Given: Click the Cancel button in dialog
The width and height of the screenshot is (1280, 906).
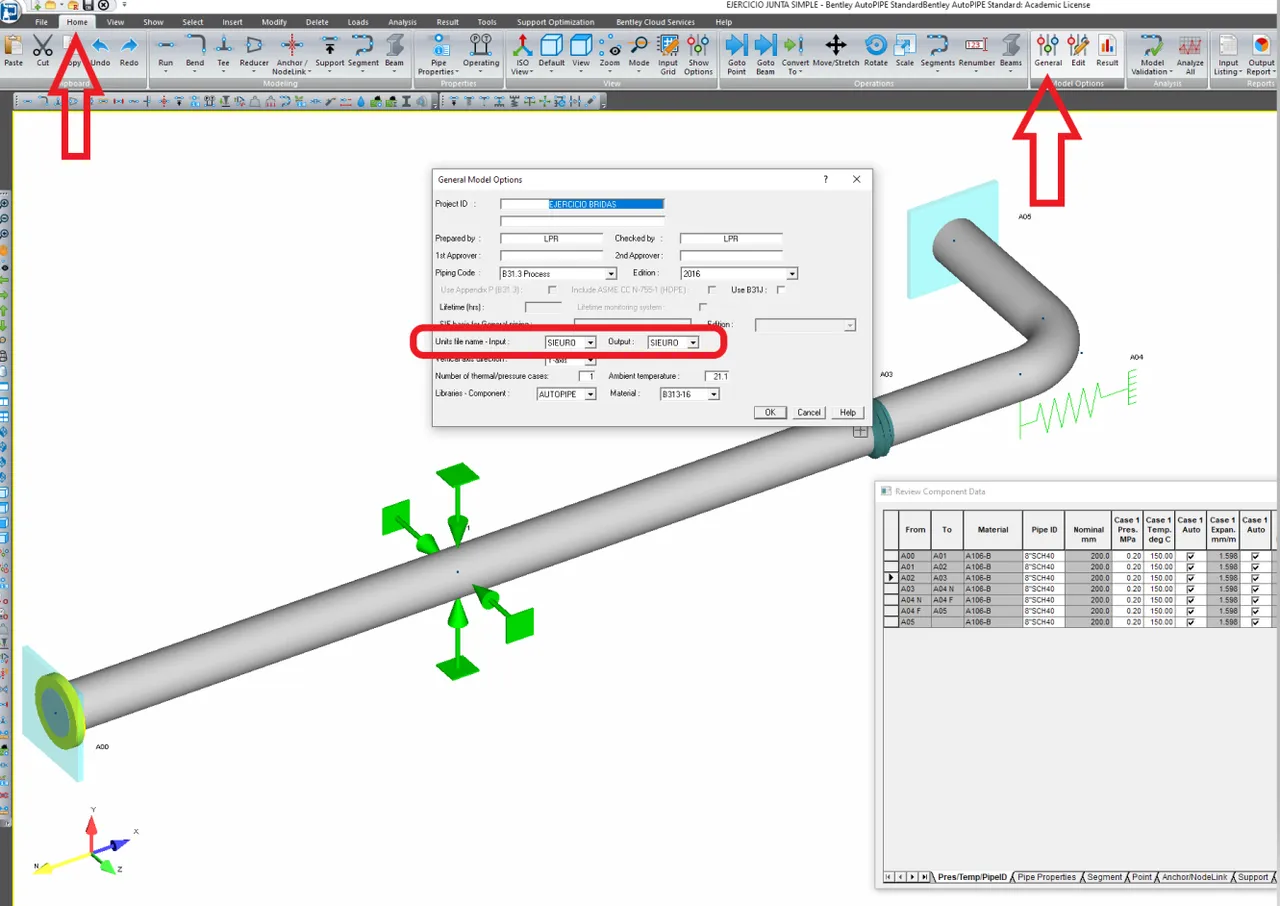Looking at the screenshot, I should click(x=809, y=412).
